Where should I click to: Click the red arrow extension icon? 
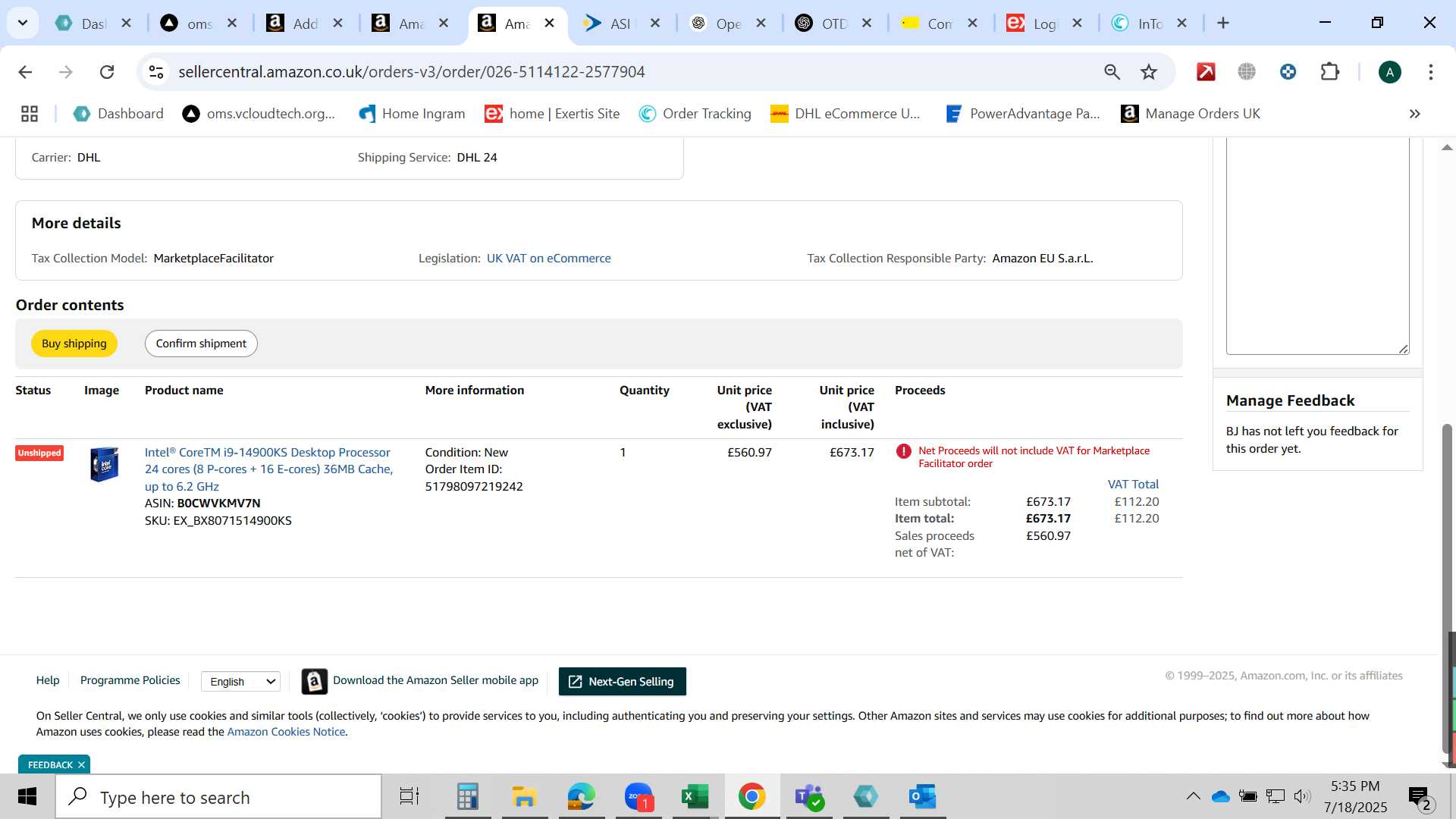(x=1206, y=72)
